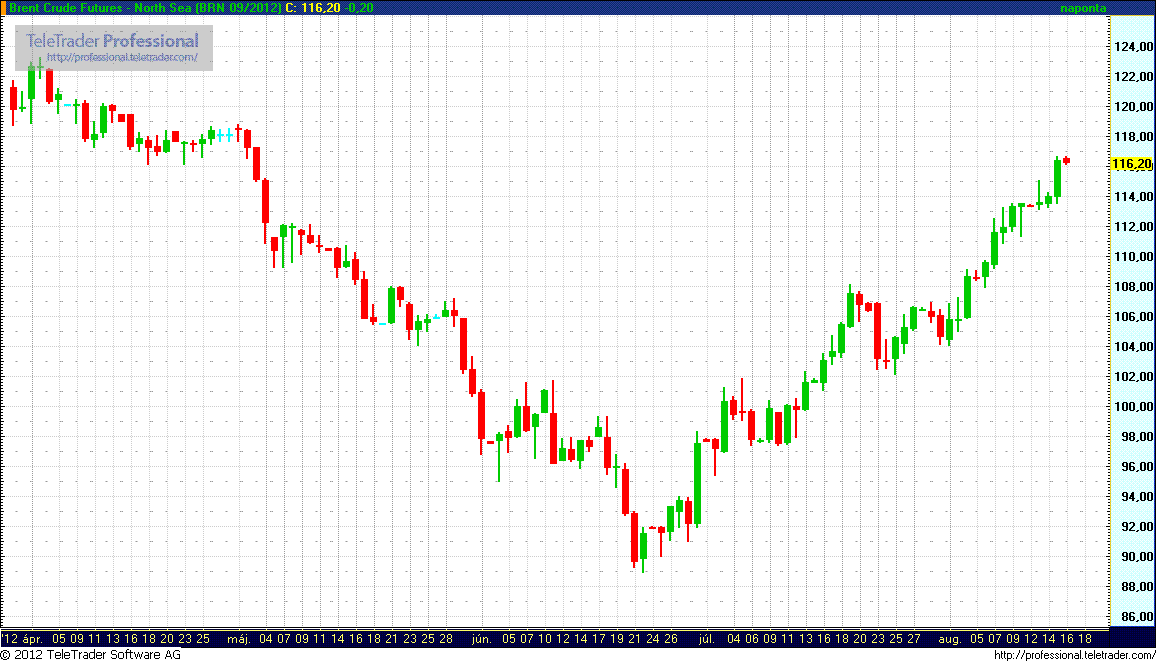1156x664 pixels.
Task: Click the -0,20 price change value in the header
Action: 360,8
